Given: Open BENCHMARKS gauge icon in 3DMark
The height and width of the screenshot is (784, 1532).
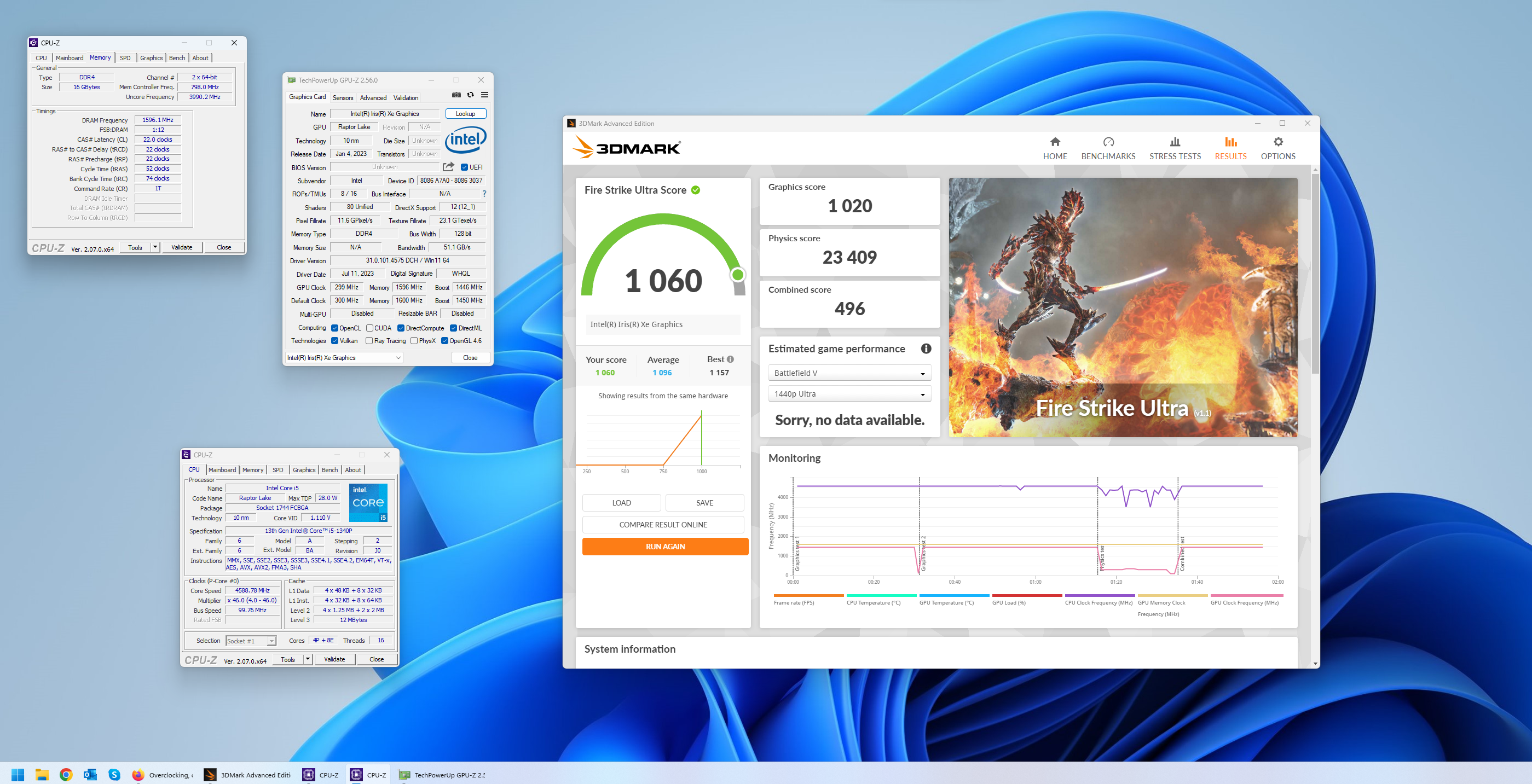Looking at the screenshot, I should [x=1108, y=142].
